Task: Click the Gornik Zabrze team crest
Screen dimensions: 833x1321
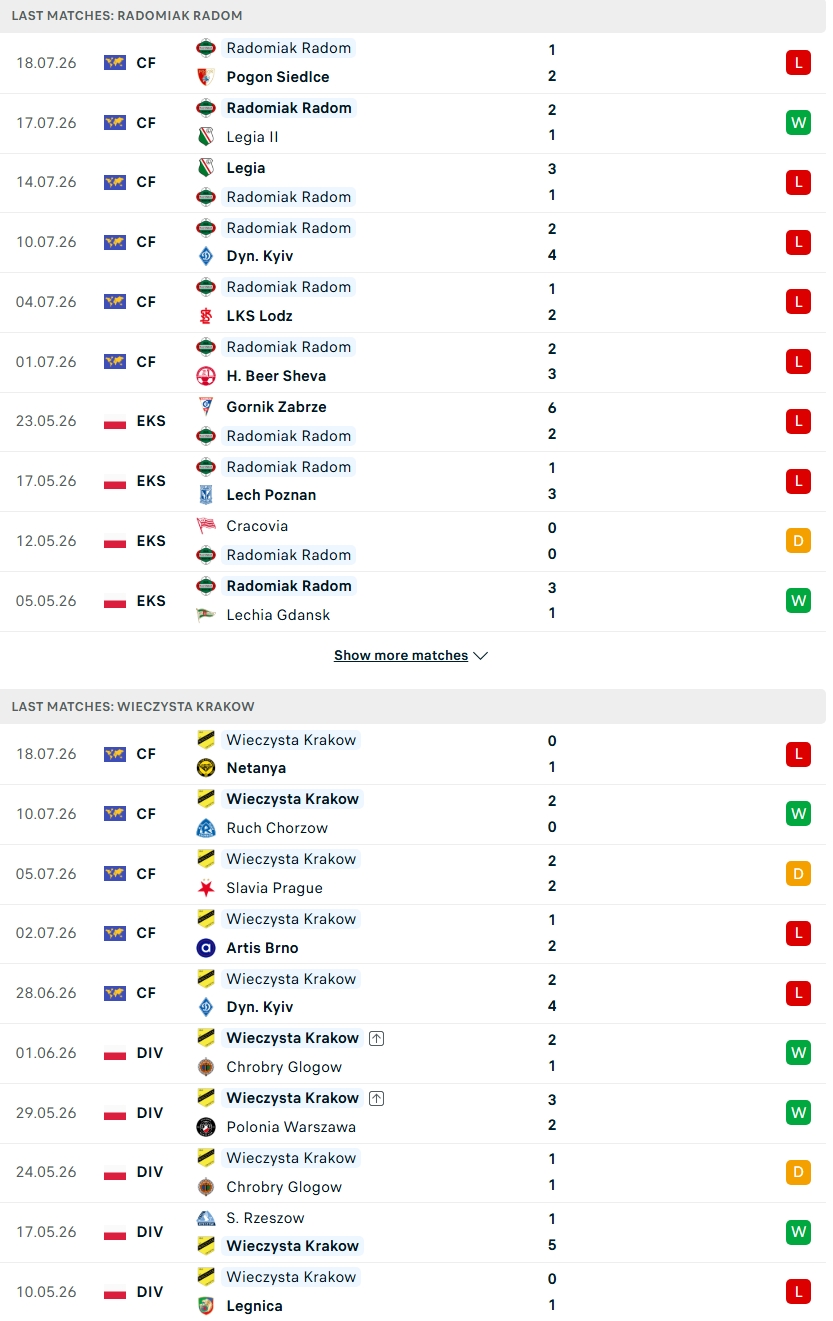Action: (206, 407)
